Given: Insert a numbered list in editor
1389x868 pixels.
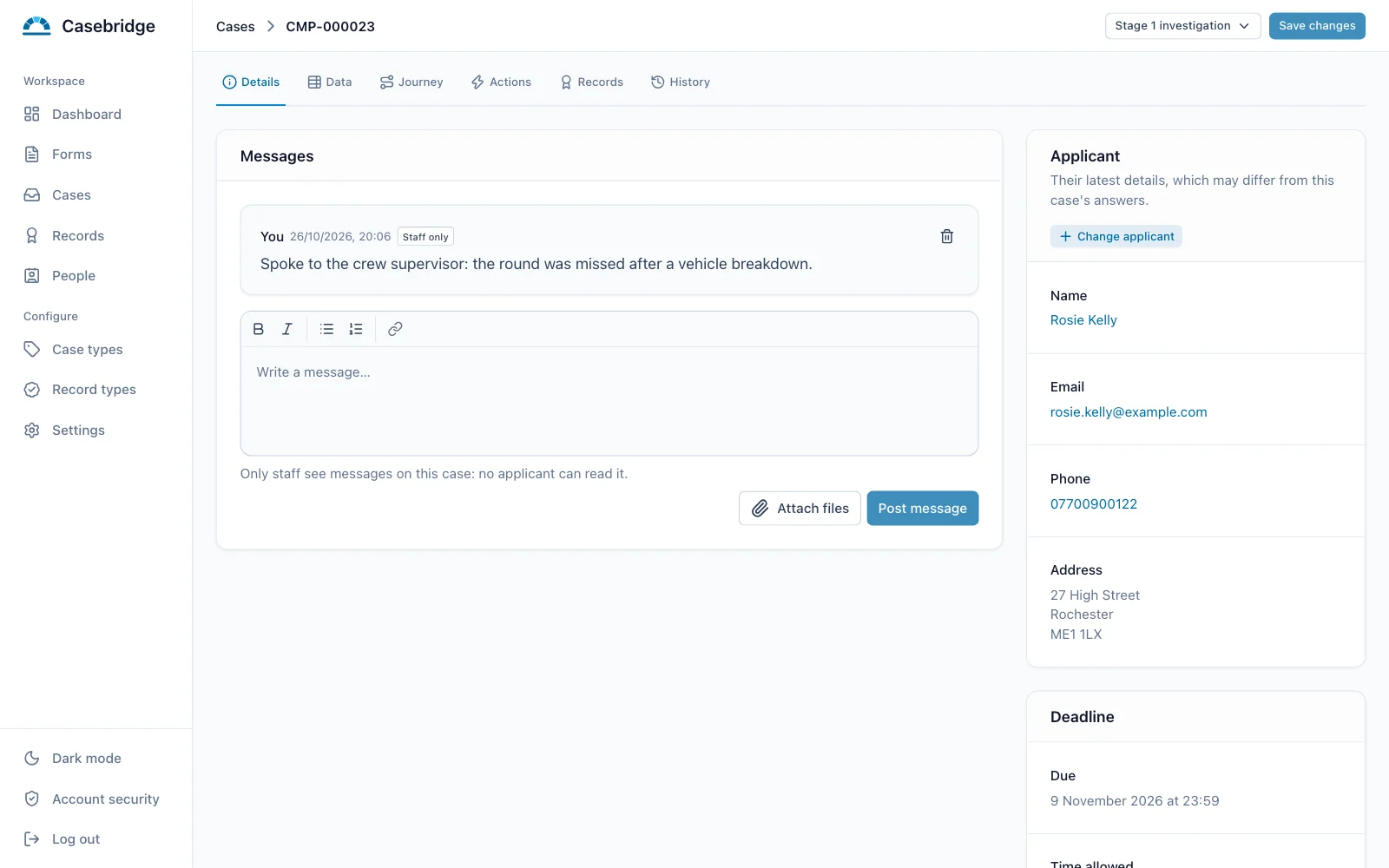Looking at the screenshot, I should tap(356, 329).
